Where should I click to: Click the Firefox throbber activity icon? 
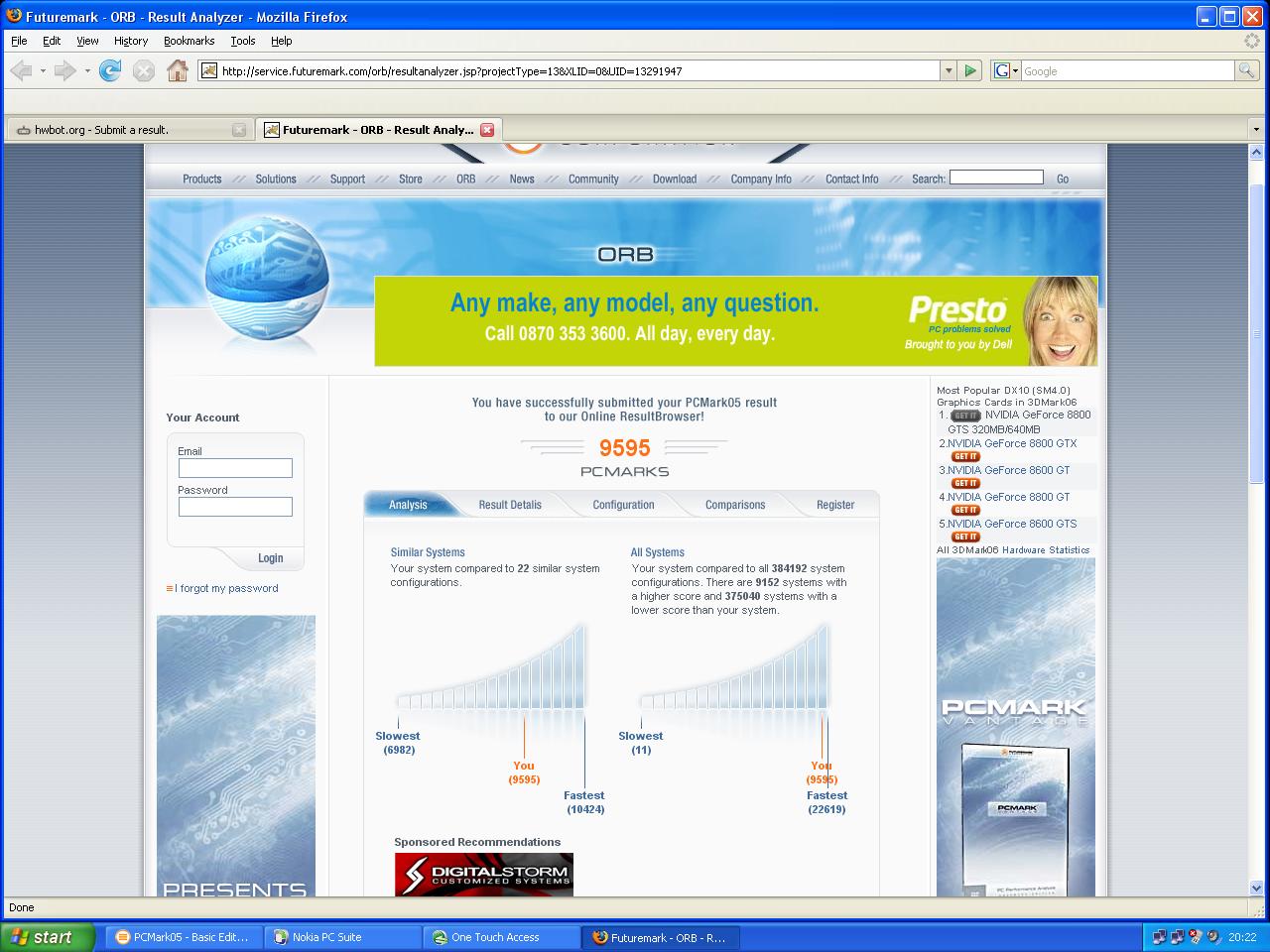tap(1253, 41)
